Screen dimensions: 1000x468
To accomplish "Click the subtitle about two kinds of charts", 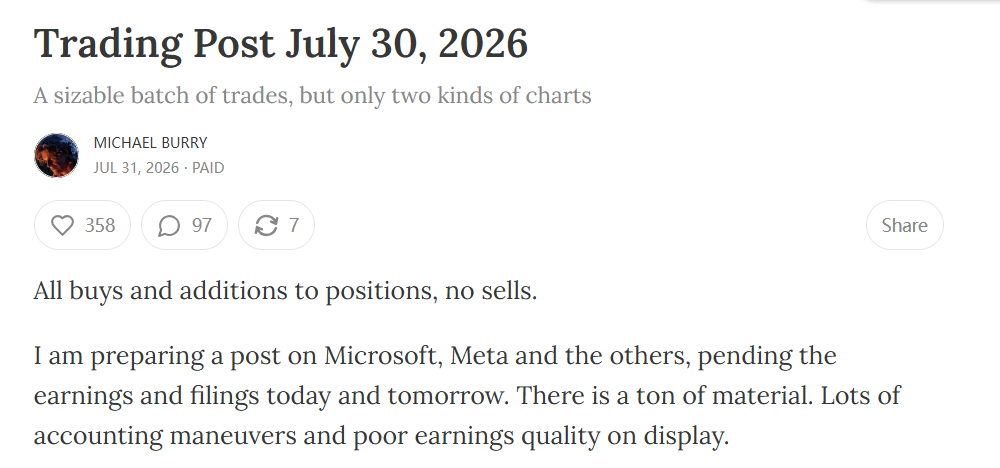I will pos(312,96).
